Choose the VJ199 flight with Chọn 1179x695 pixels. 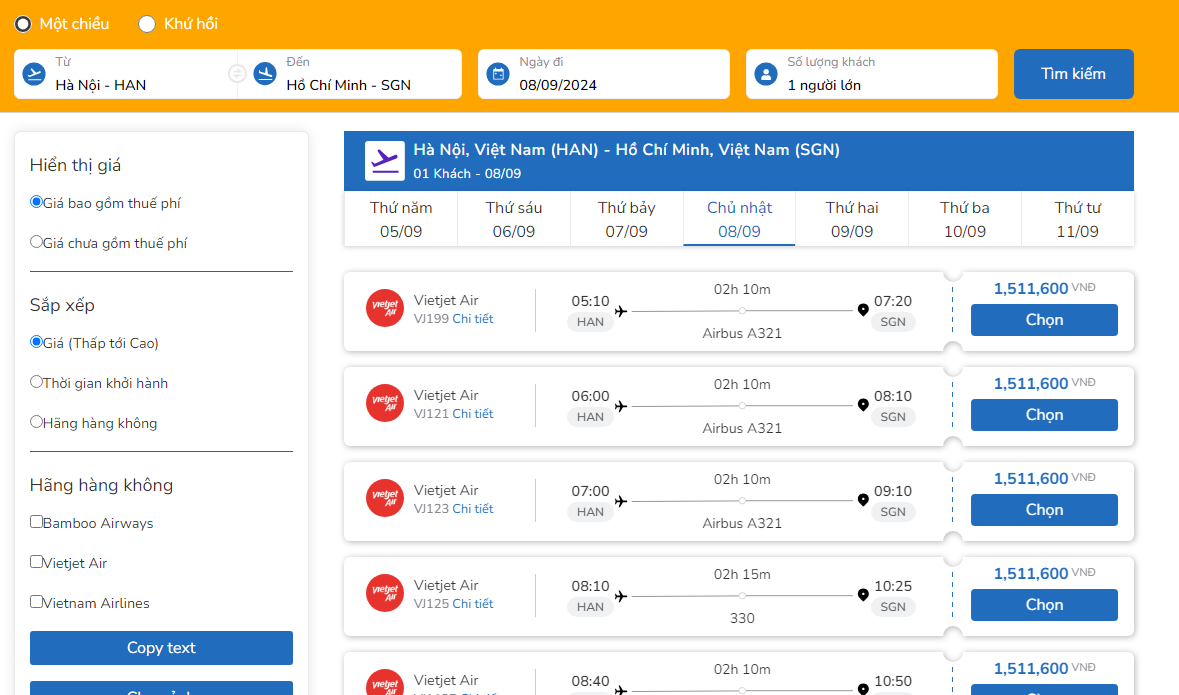[1044, 320]
